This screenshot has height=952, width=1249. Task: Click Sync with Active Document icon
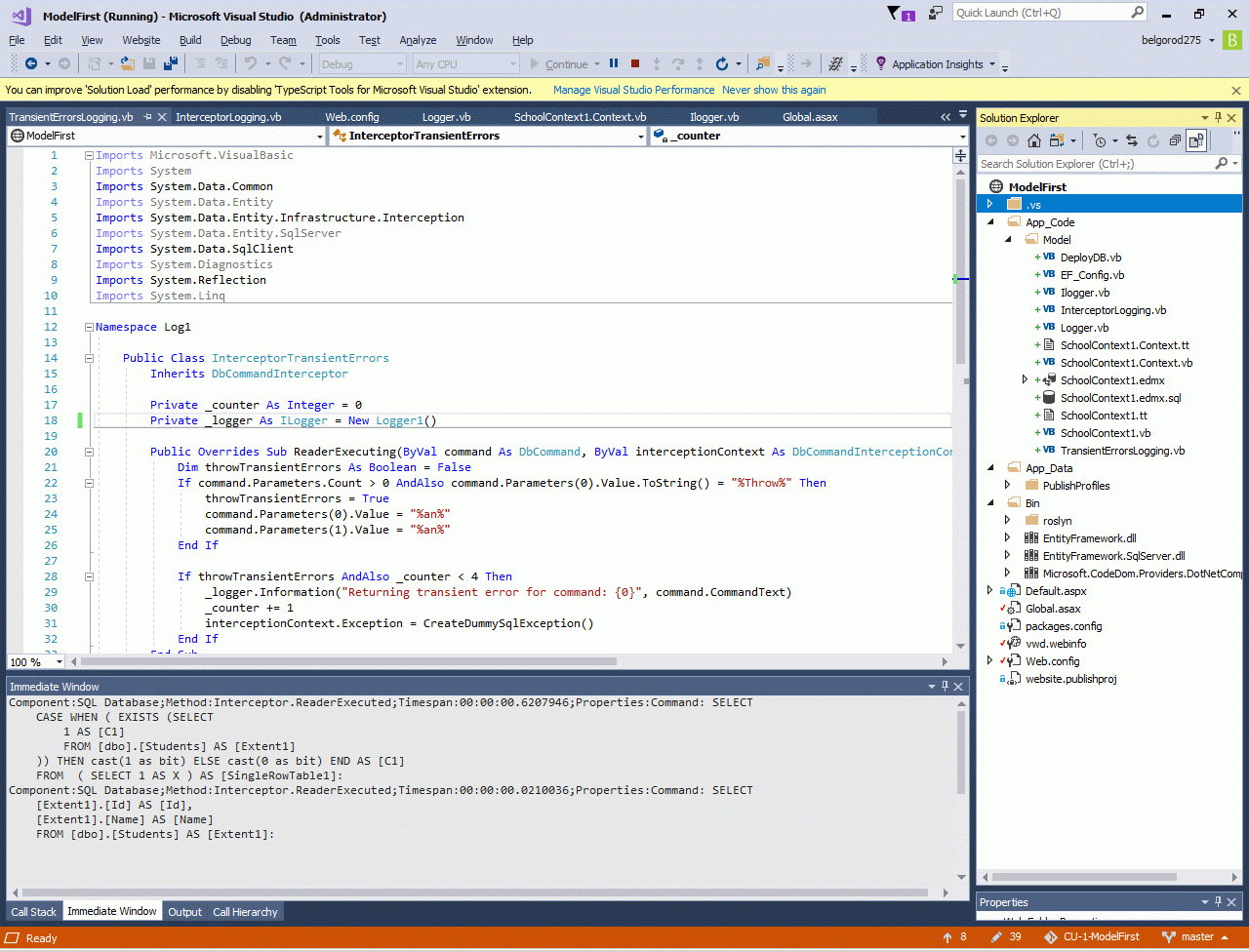click(x=1132, y=140)
